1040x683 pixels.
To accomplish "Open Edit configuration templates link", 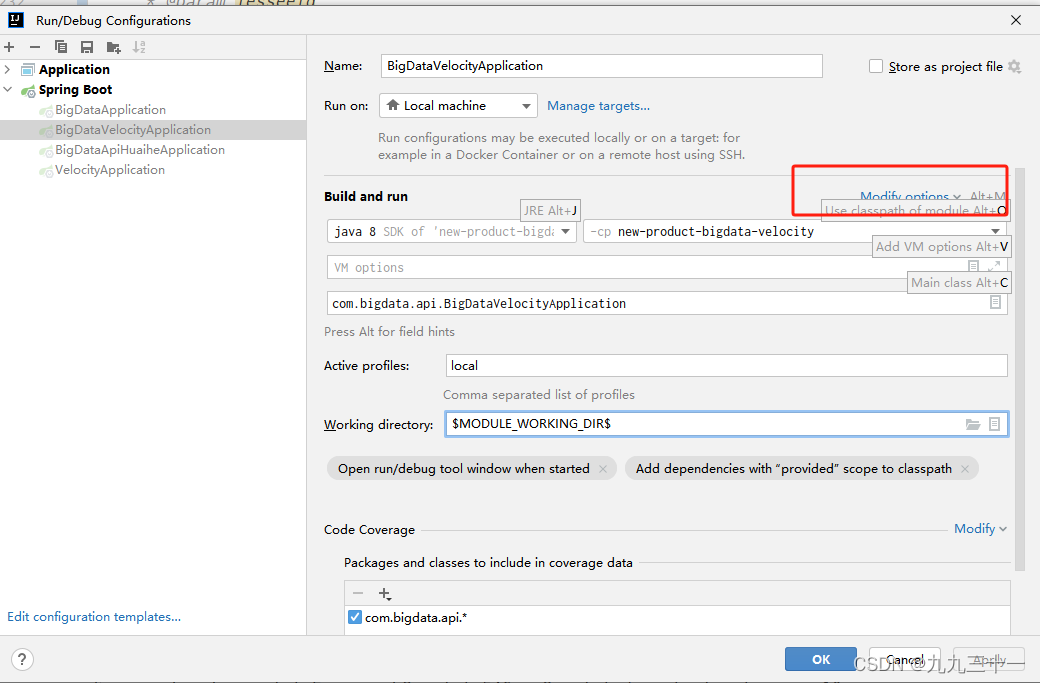I will point(94,617).
